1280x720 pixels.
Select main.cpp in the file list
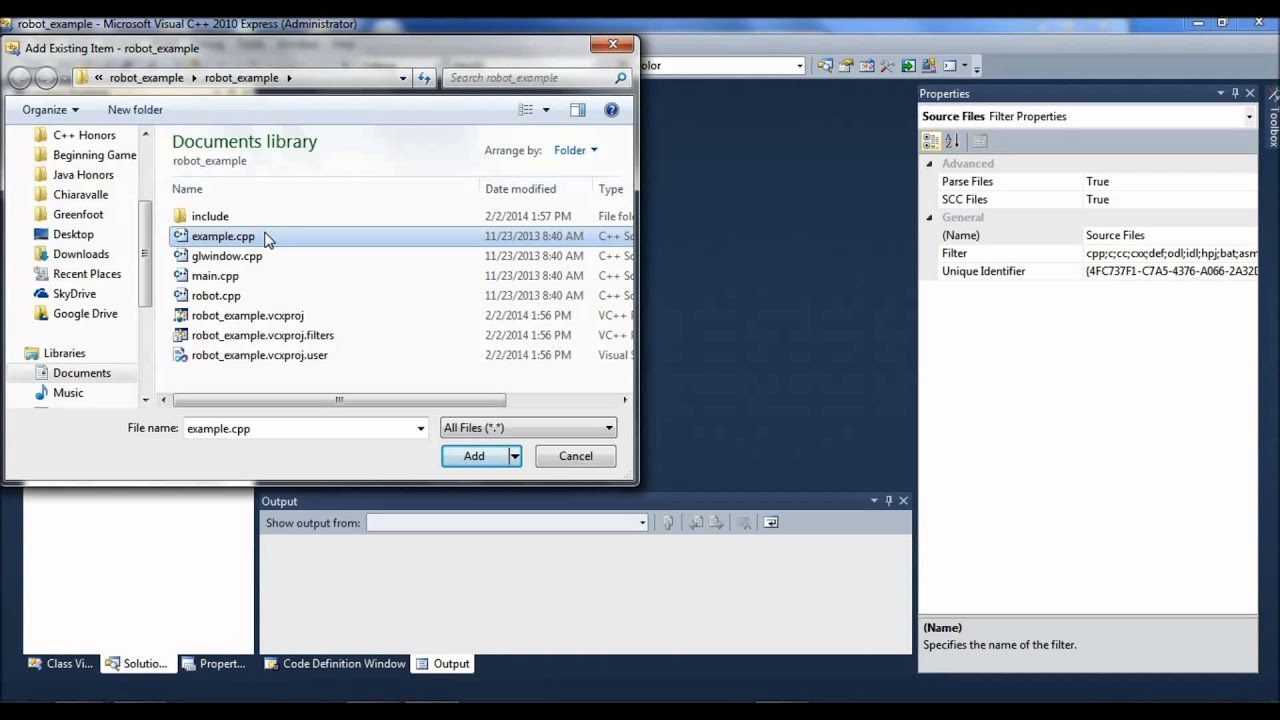(215, 276)
